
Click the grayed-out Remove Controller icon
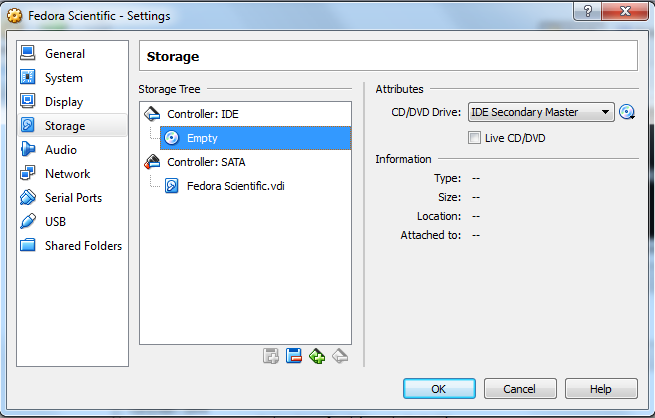click(340, 355)
